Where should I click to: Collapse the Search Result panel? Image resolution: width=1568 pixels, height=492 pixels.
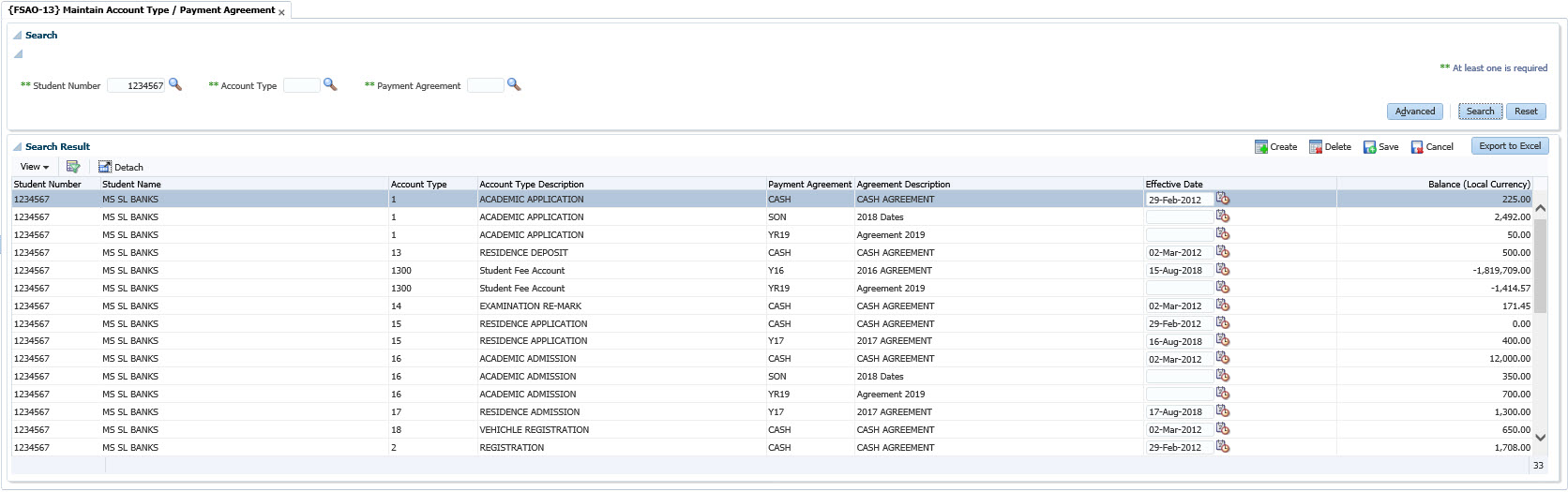tap(17, 147)
